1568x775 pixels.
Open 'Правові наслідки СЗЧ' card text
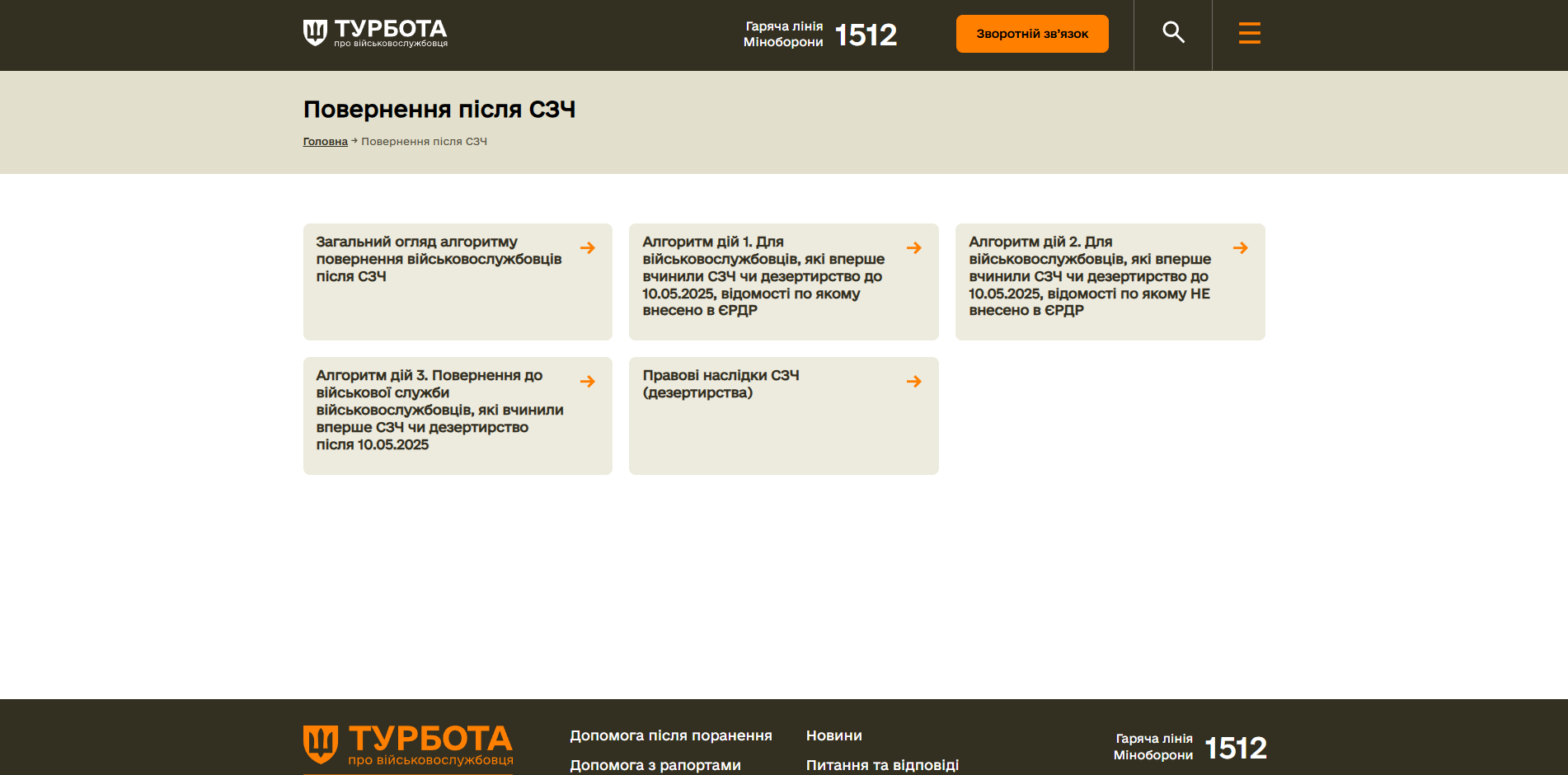coord(721,384)
